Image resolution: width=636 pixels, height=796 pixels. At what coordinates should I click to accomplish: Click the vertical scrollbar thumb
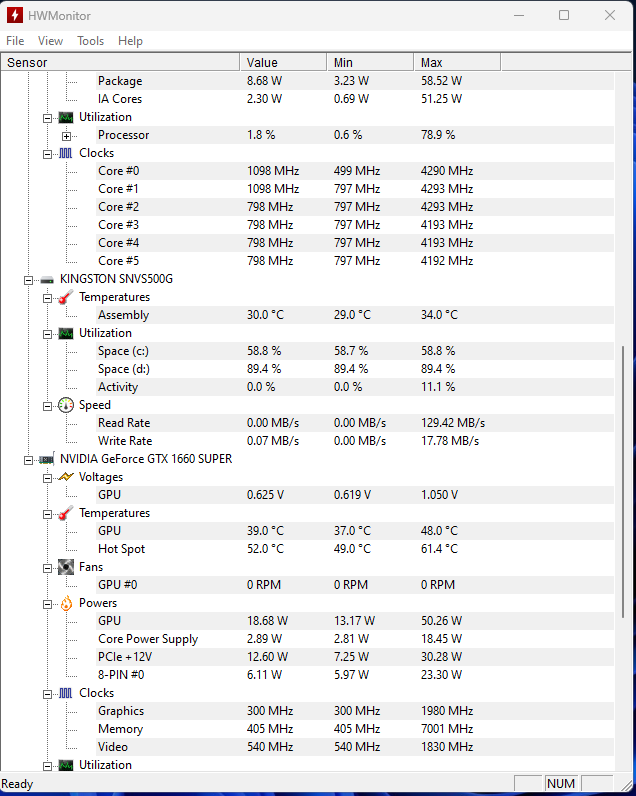click(x=623, y=481)
